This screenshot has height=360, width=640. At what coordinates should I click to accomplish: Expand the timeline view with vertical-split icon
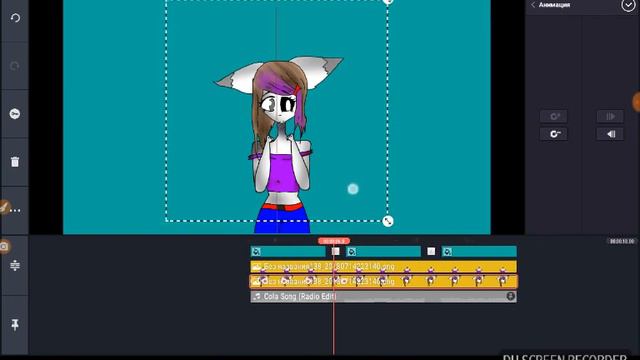15,265
